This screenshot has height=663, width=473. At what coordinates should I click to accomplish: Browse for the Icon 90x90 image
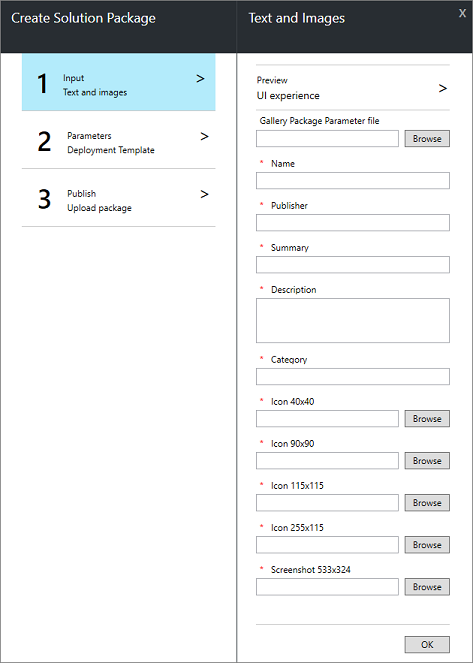[427, 460]
